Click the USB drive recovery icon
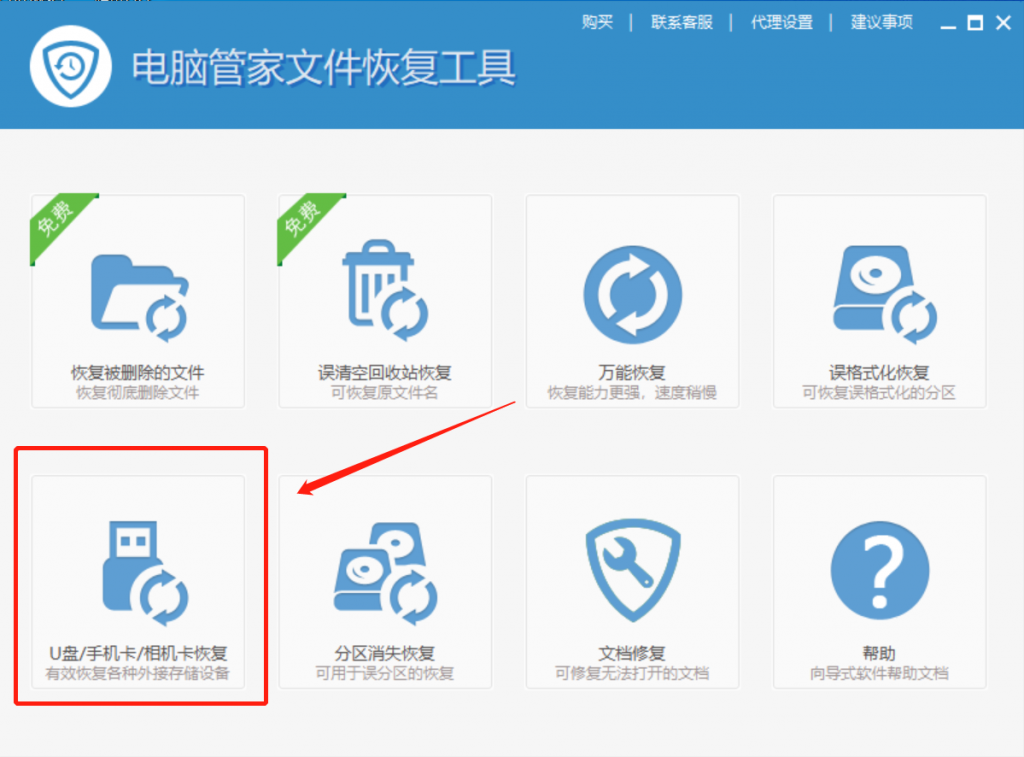 (145, 573)
